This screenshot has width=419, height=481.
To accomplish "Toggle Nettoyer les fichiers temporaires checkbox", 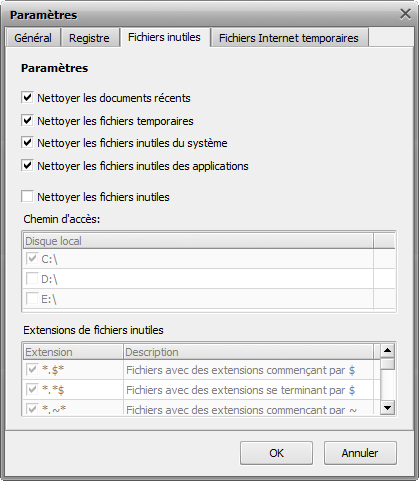I will pyautogui.click(x=27, y=120).
